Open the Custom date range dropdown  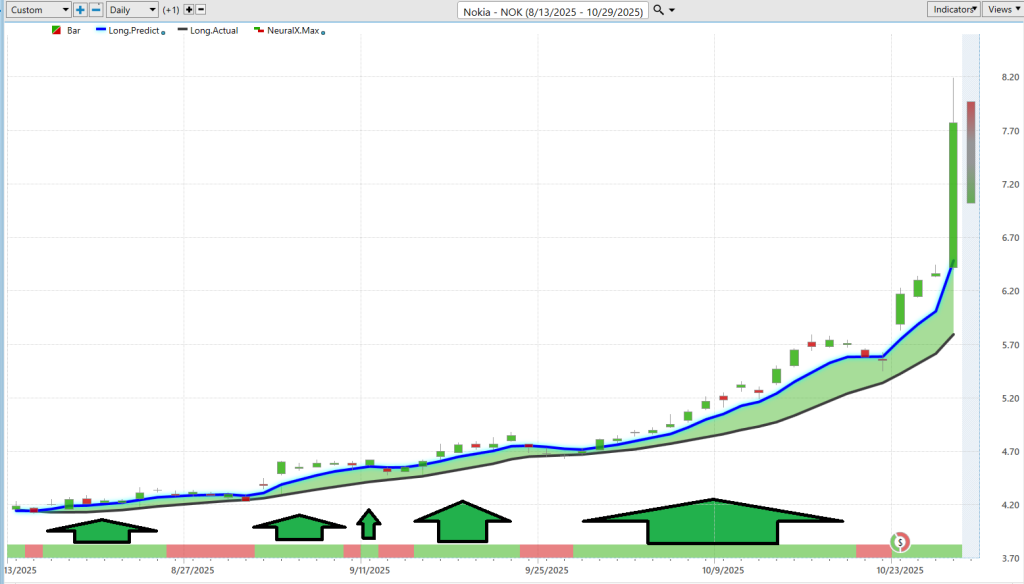pyautogui.click(x=39, y=10)
